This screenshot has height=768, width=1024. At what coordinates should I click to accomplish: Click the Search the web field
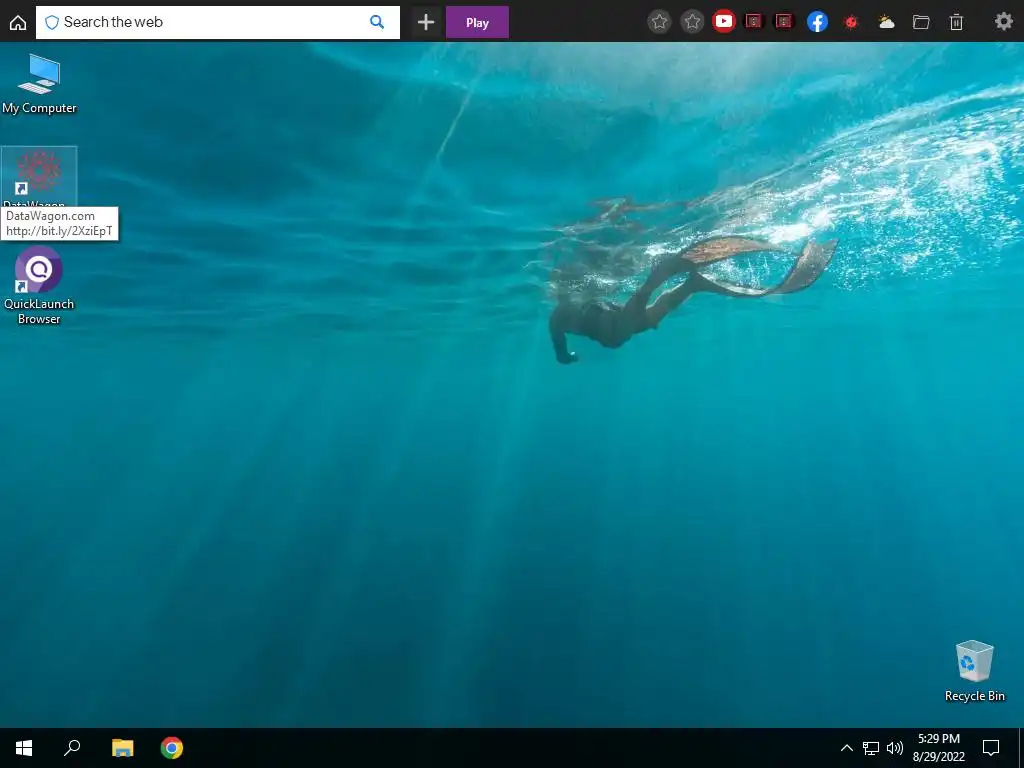click(x=217, y=22)
